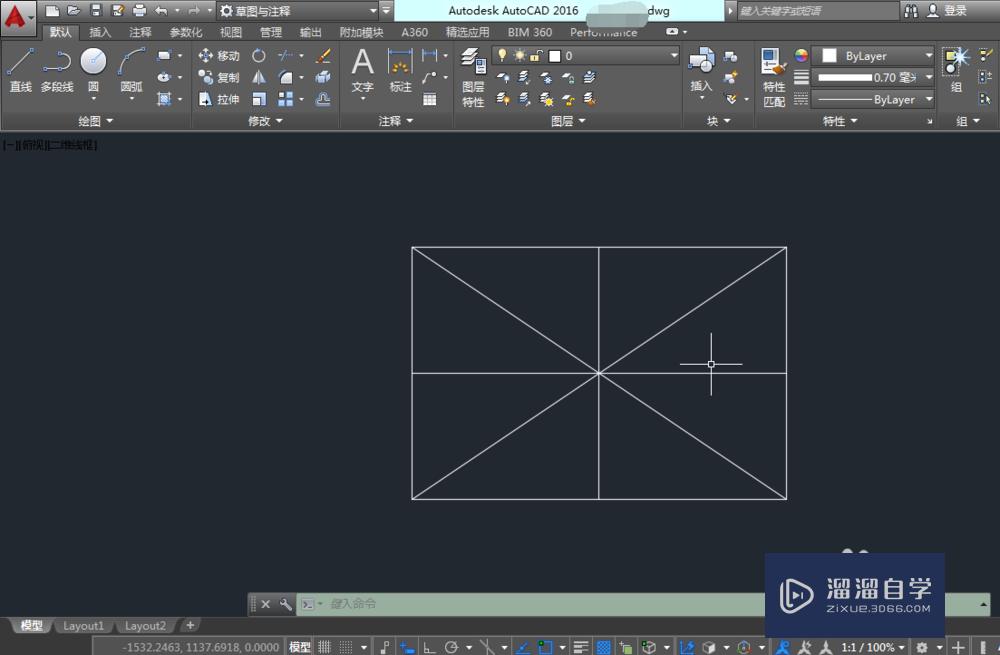Select the Polyline (多段线) tool

(x=56, y=70)
